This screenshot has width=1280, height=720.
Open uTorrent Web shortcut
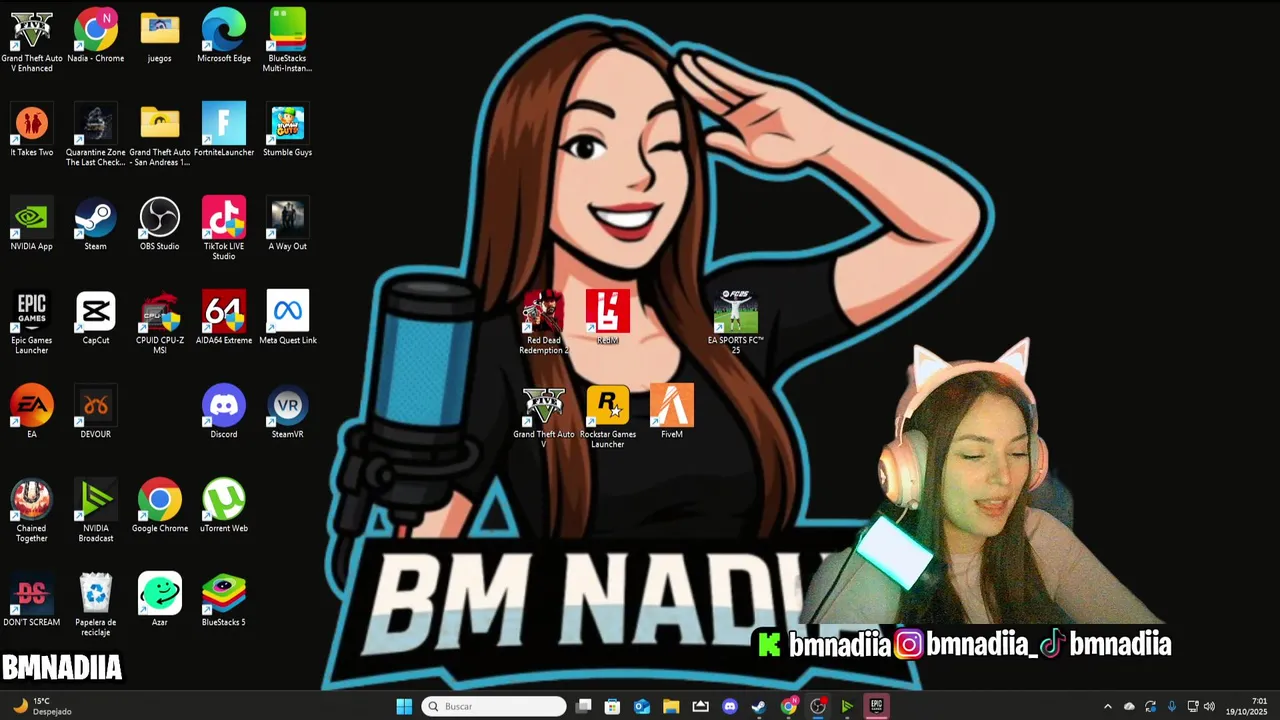[224, 506]
